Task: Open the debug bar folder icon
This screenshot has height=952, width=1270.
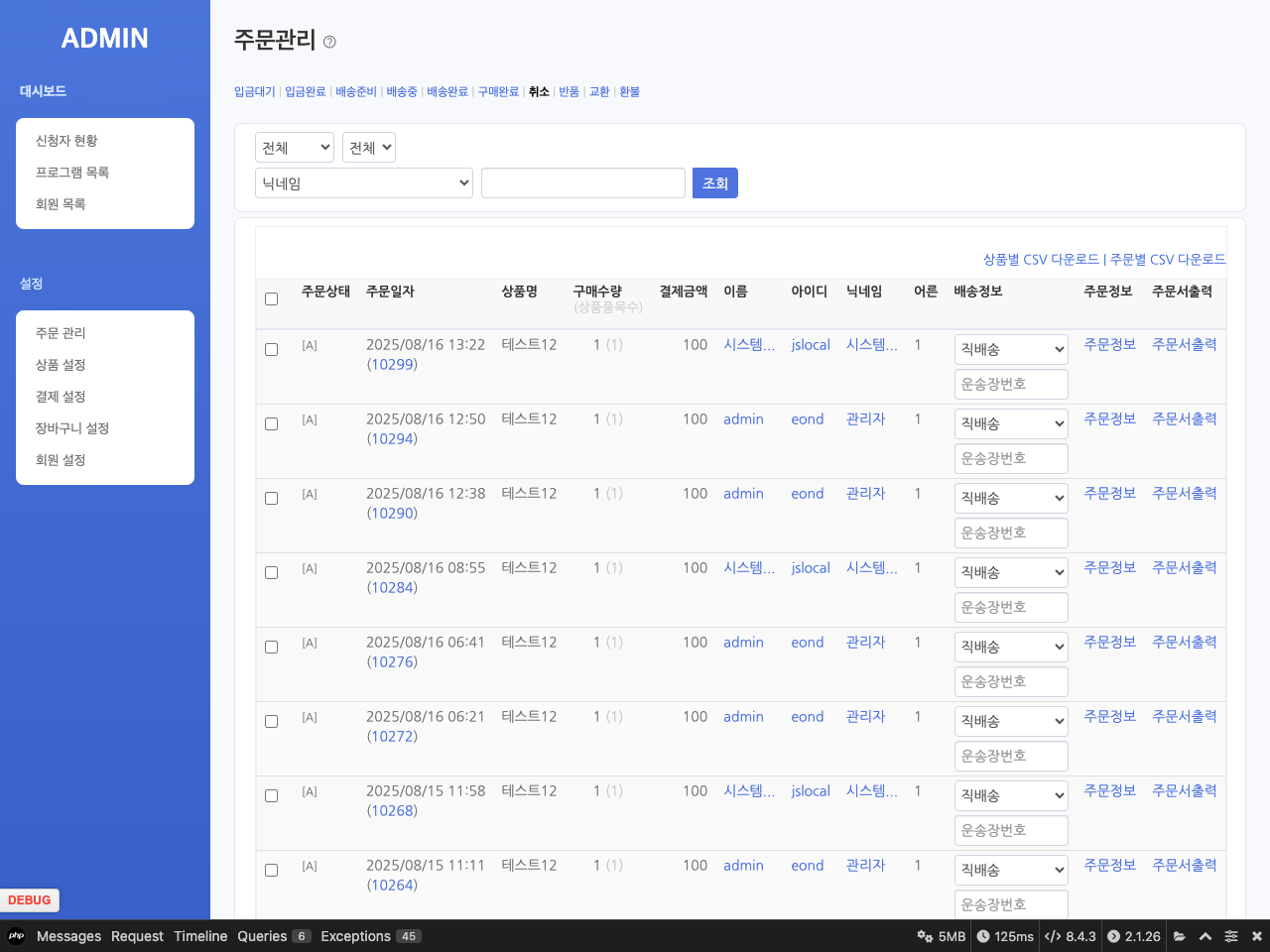Action: pos(1180,936)
